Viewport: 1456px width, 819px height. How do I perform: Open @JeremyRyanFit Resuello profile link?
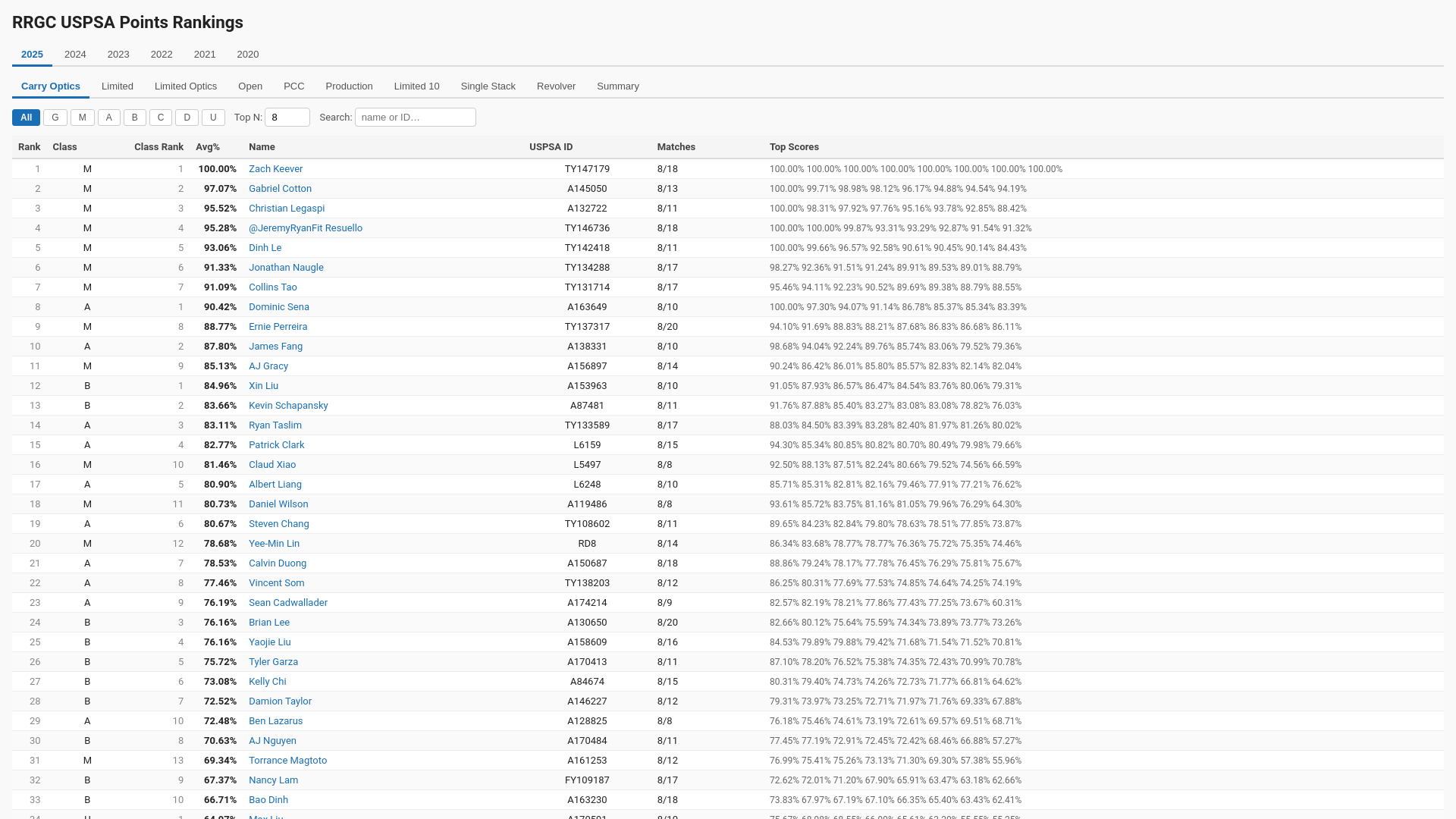click(306, 228)
